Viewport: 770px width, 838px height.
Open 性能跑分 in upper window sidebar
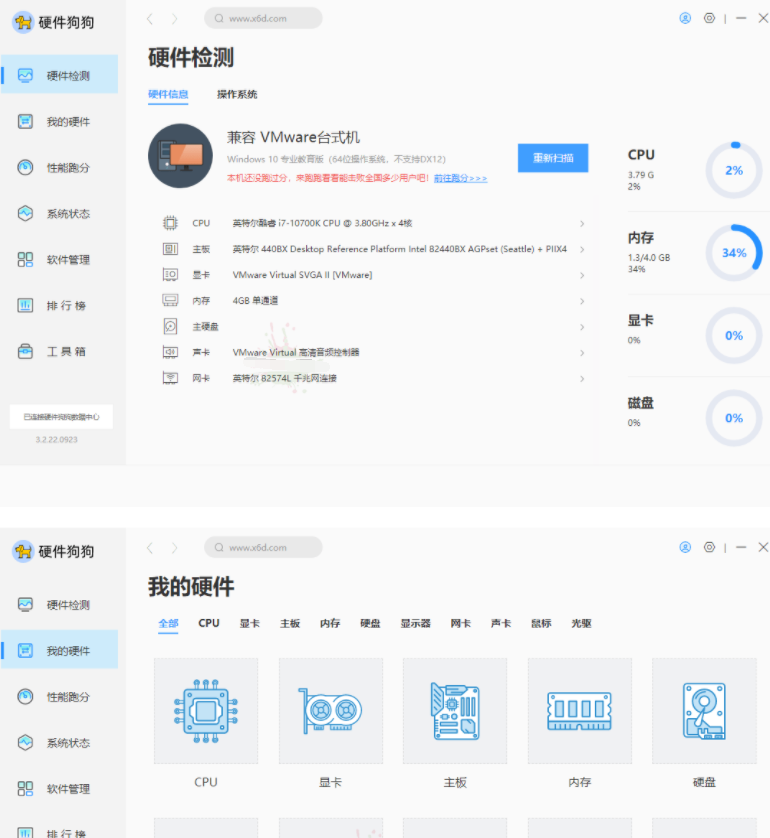(59, 167)
